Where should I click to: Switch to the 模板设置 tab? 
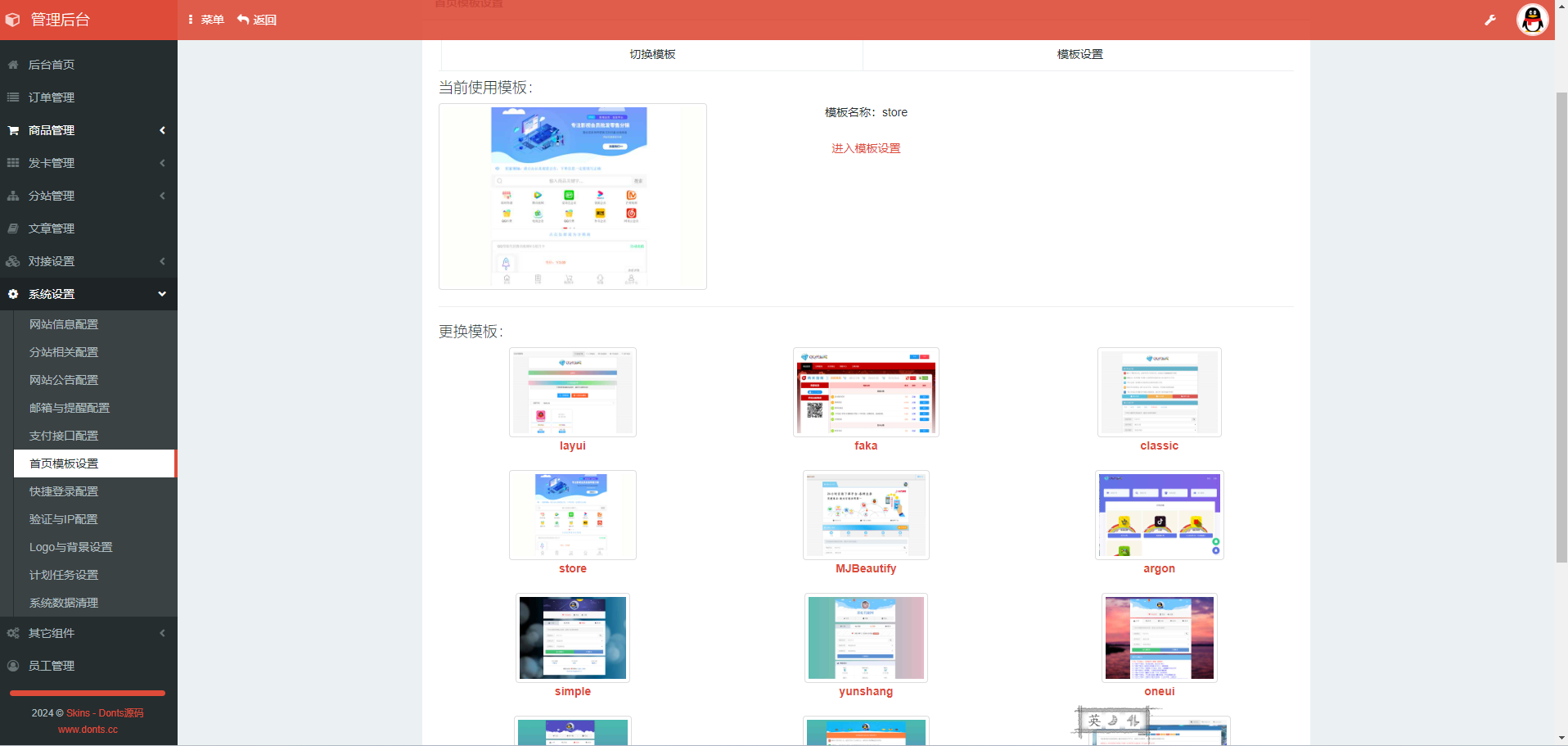pos(1079,54)
